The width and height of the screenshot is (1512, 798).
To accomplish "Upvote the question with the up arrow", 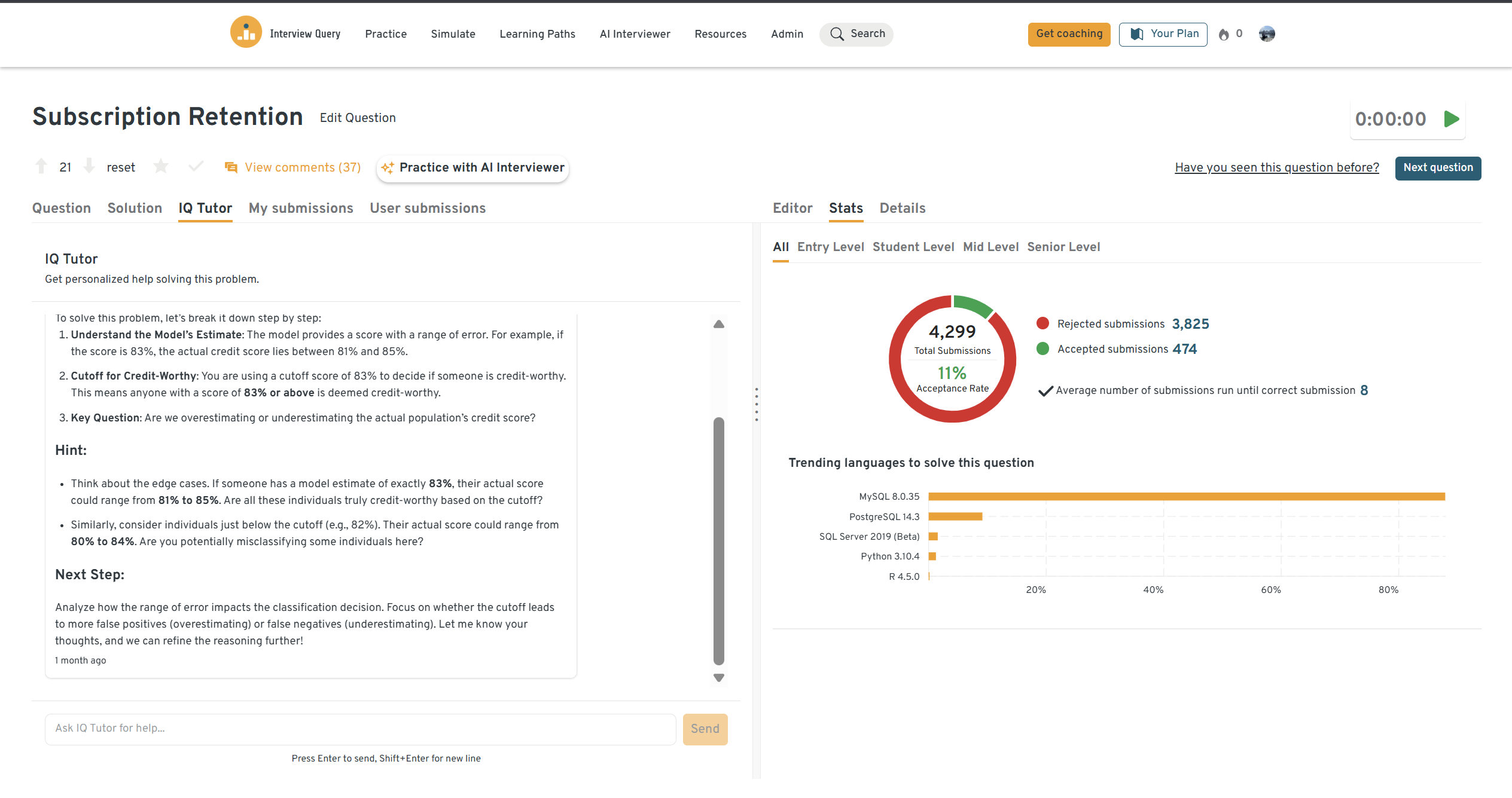I will [41, 167].
